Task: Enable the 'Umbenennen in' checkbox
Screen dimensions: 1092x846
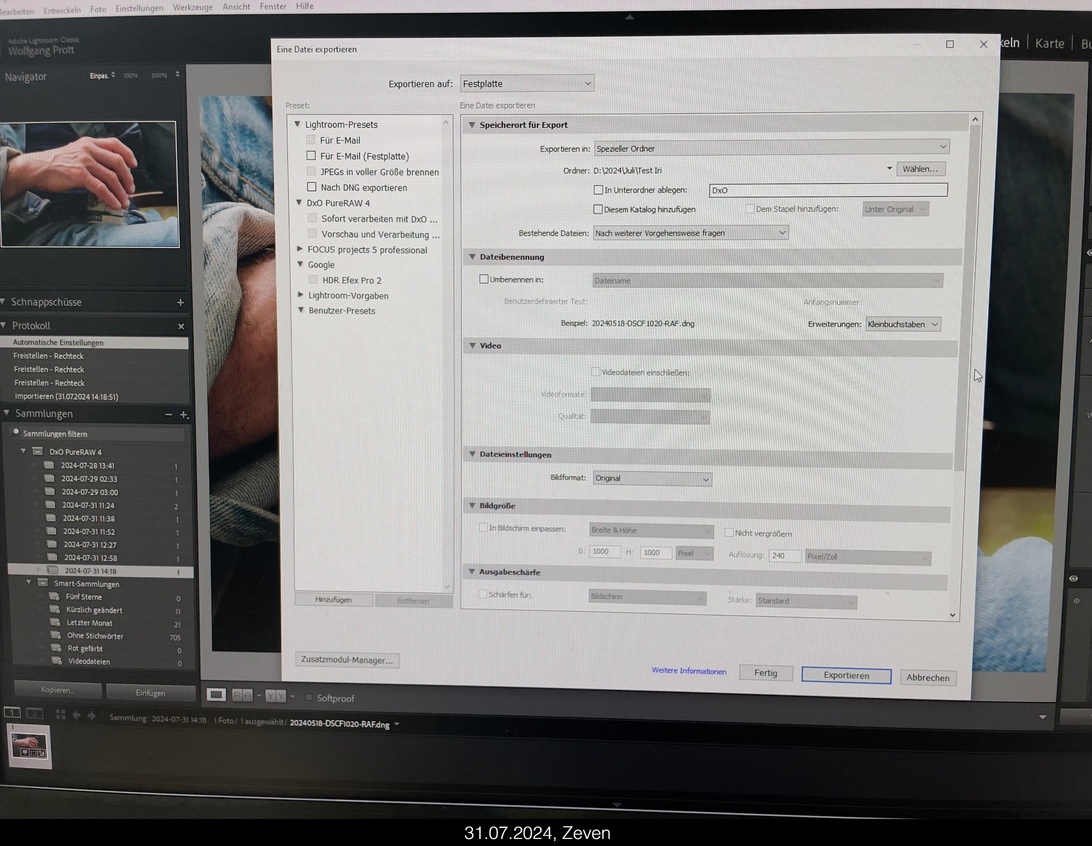Action: [x=485, y=280]
